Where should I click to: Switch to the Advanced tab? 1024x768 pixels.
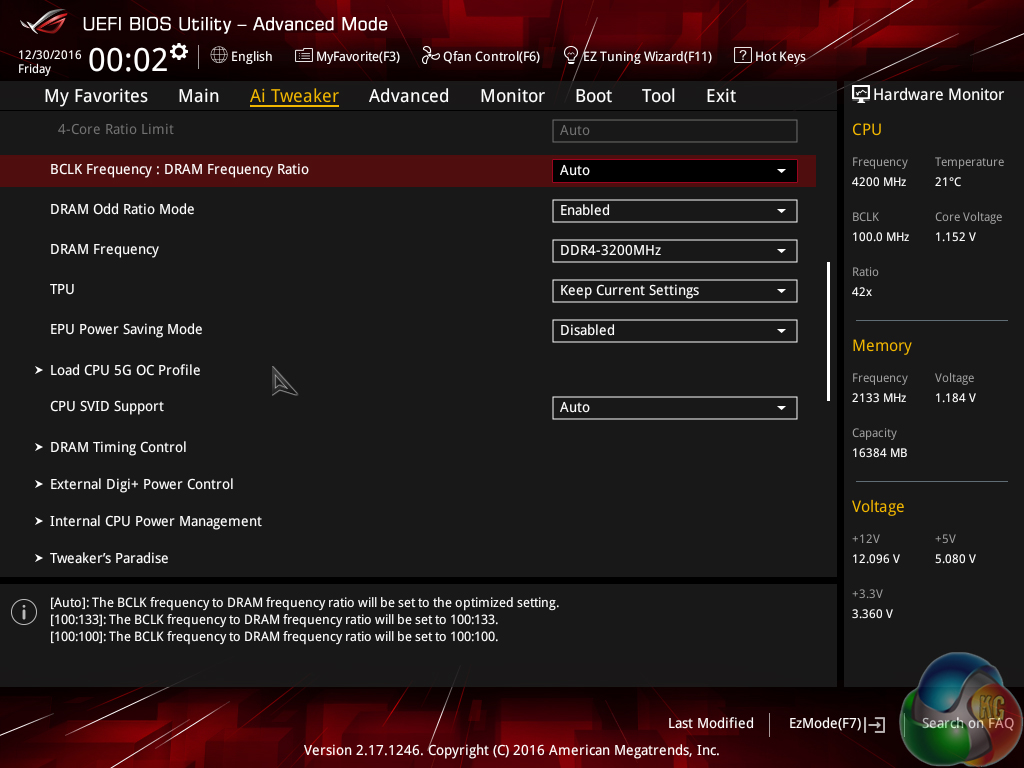408,96
